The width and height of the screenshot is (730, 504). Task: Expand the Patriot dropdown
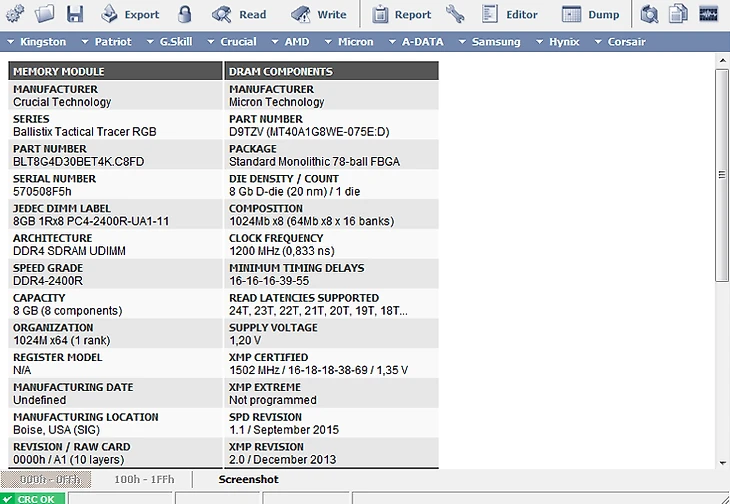coord(107,42)
